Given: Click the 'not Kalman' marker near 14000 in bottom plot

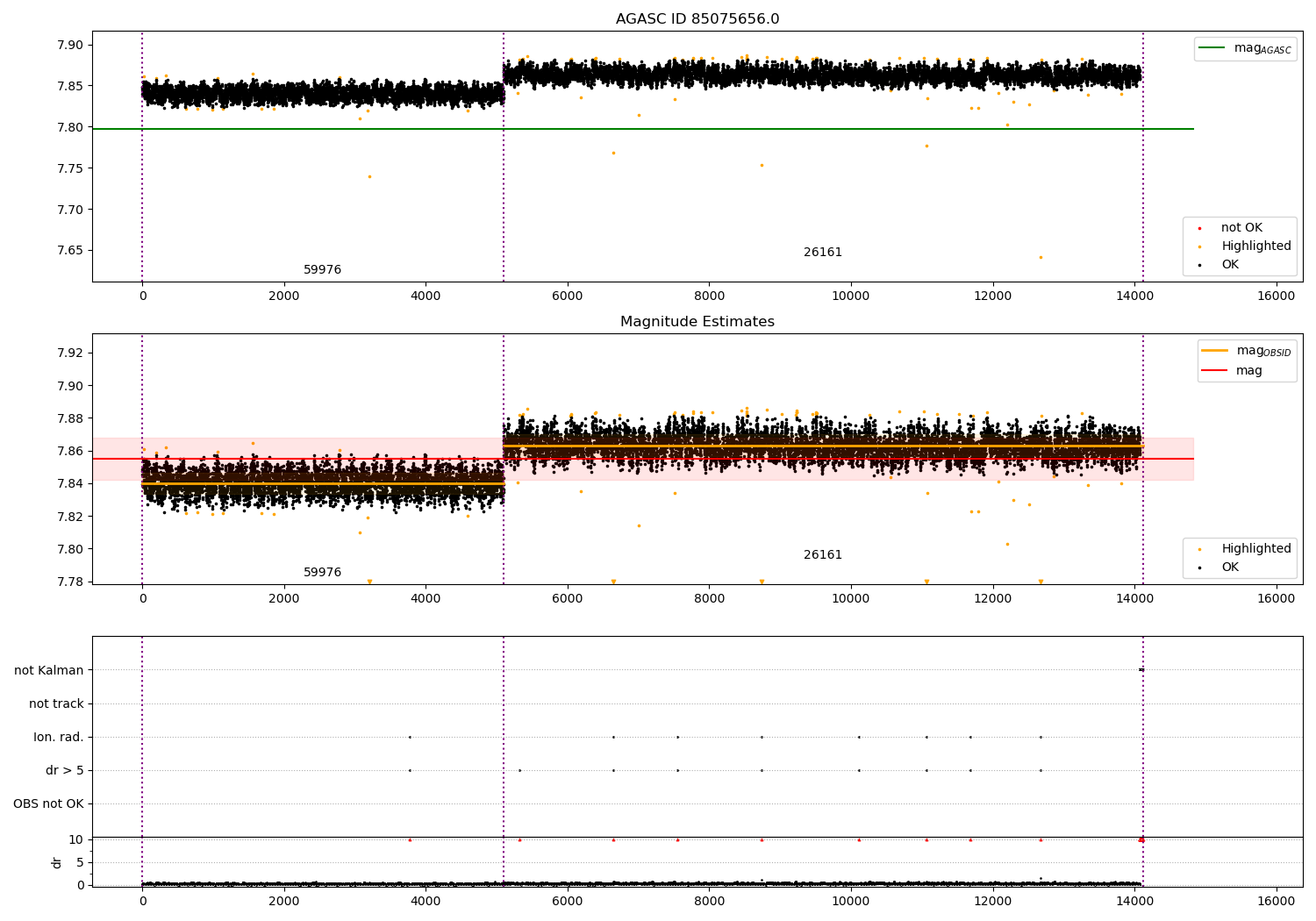Looking at the screenshot, I should (1141, 670).
